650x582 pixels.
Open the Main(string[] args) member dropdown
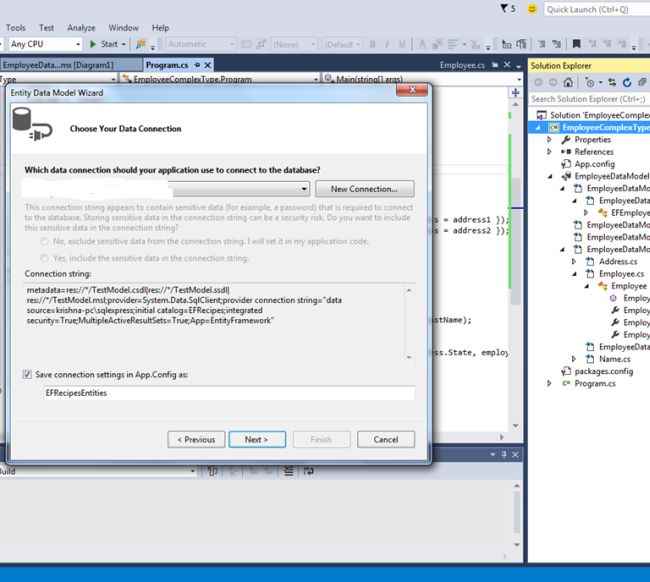(x=519, y=79)
